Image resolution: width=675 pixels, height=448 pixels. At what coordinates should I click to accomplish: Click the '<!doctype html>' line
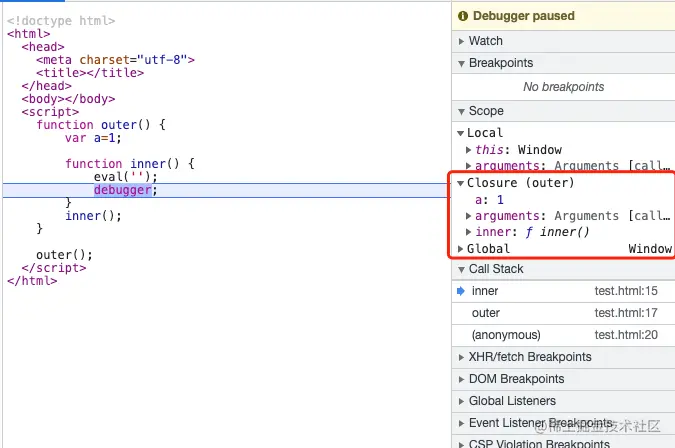(x=61, y=21)
